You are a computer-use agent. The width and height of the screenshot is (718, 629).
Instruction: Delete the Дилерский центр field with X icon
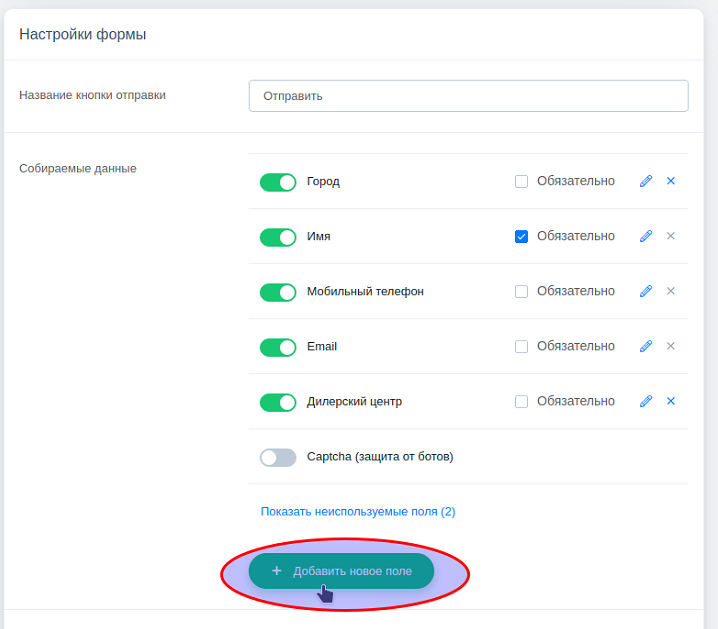pyautogui.click(x=670, y=401)
